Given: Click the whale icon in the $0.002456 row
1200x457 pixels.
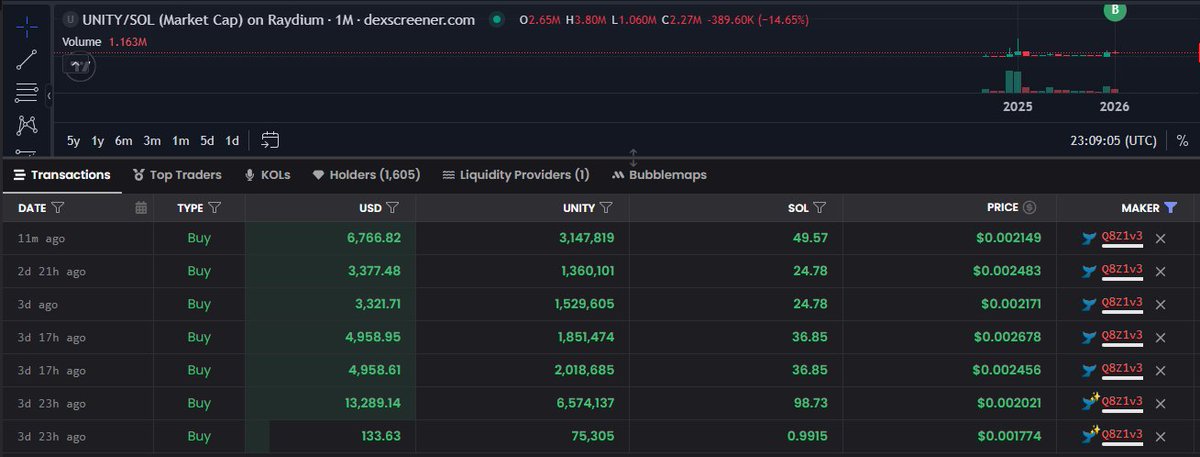Looking at the screenshot, I should click(1089, 370).
